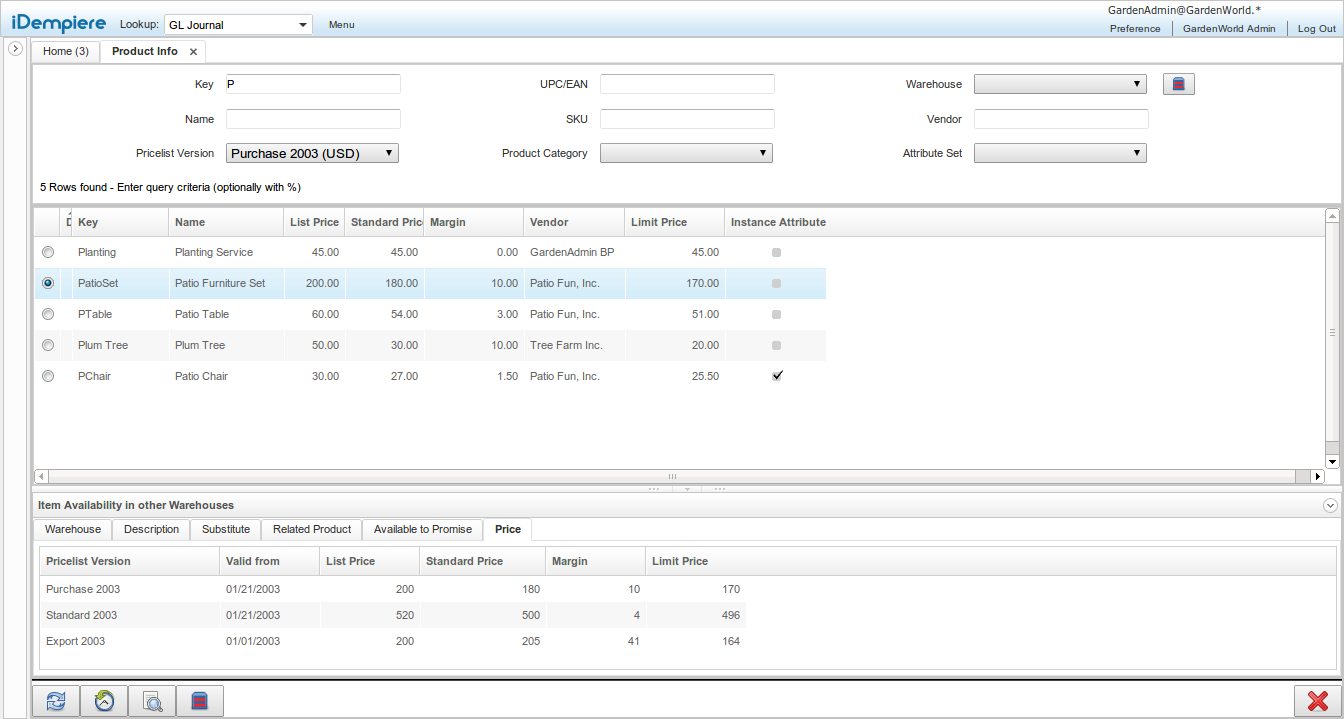Switch to the Available to Promise tab
This screenshot has height=719, width=1344.
(421, 529)
